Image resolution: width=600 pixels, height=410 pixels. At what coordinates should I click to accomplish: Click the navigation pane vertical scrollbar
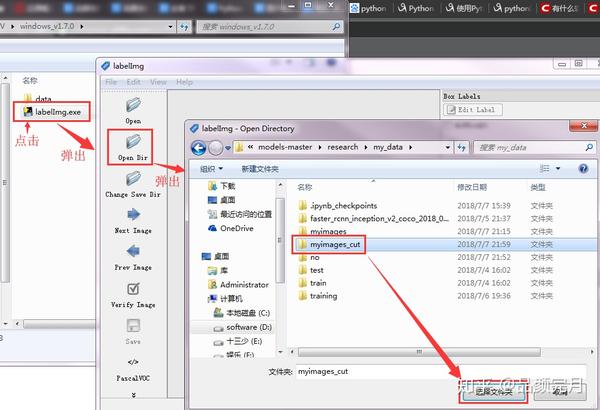[280, 240]
